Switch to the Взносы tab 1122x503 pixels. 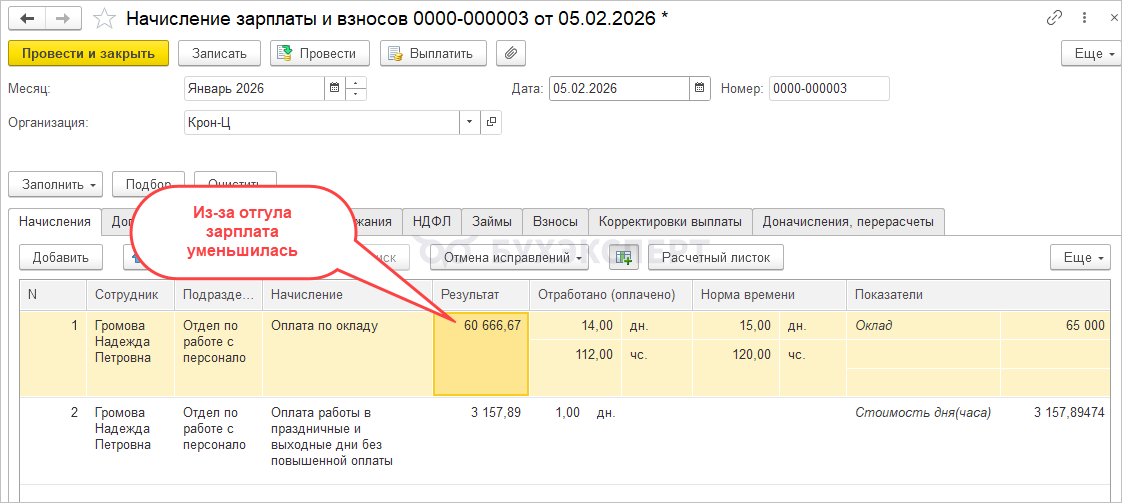click(555, 222)
